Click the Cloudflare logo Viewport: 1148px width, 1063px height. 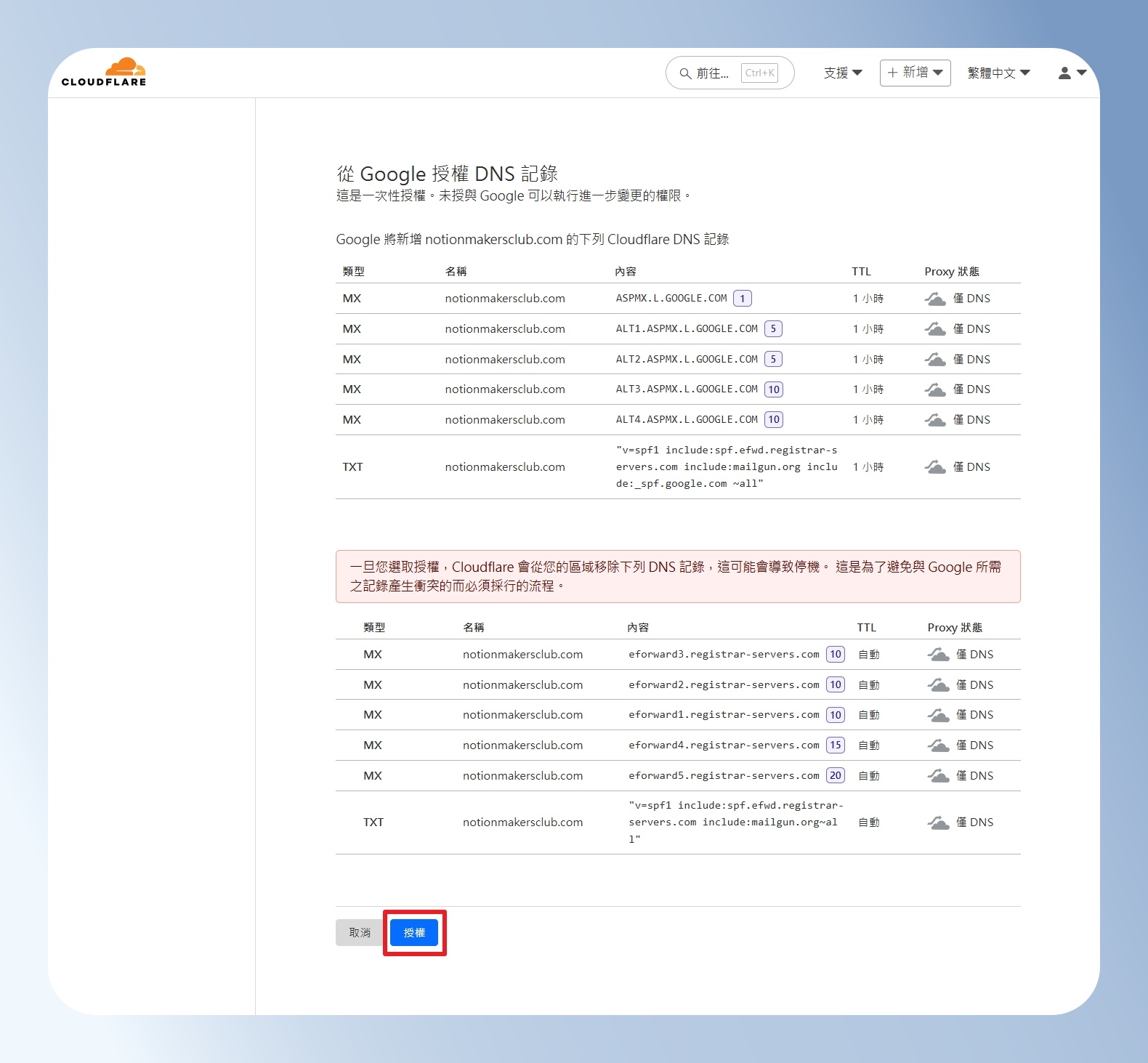[104, 72]
